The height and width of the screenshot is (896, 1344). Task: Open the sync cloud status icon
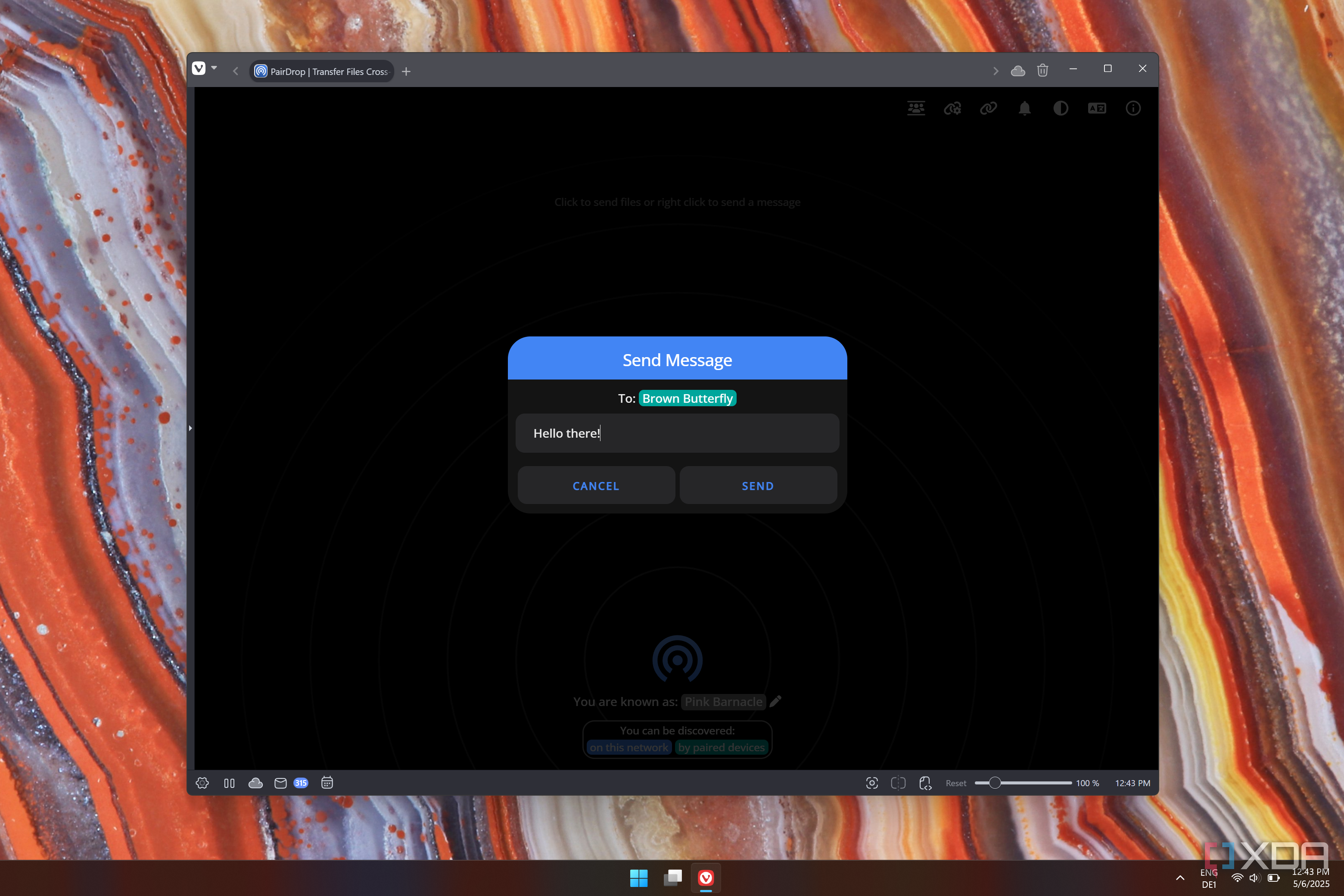point(255,783)
